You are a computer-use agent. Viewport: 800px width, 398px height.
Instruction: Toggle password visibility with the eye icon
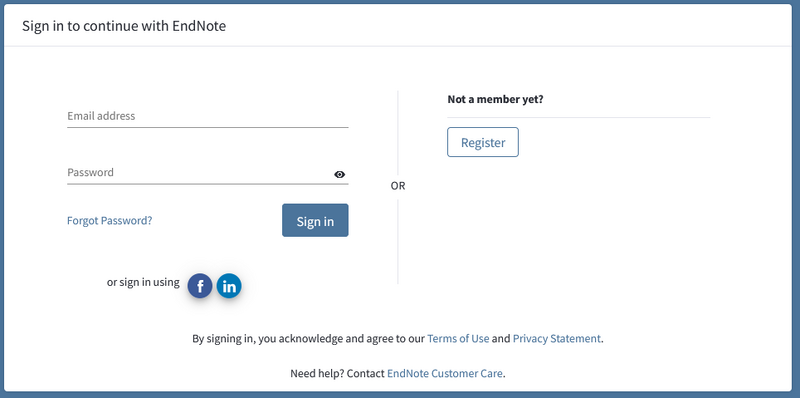point(339,175)
